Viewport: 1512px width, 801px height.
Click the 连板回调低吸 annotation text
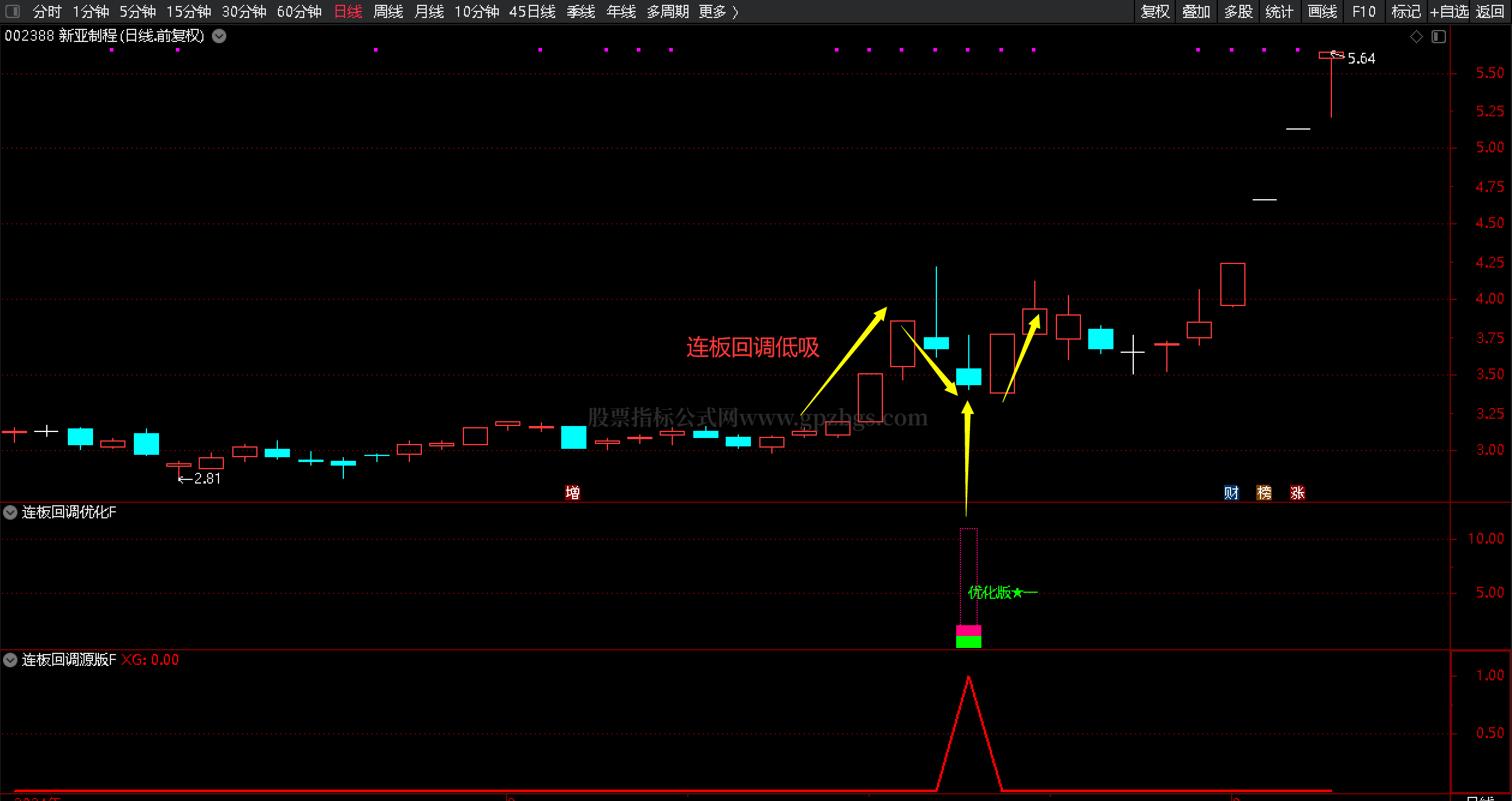[x=753, y=347]
